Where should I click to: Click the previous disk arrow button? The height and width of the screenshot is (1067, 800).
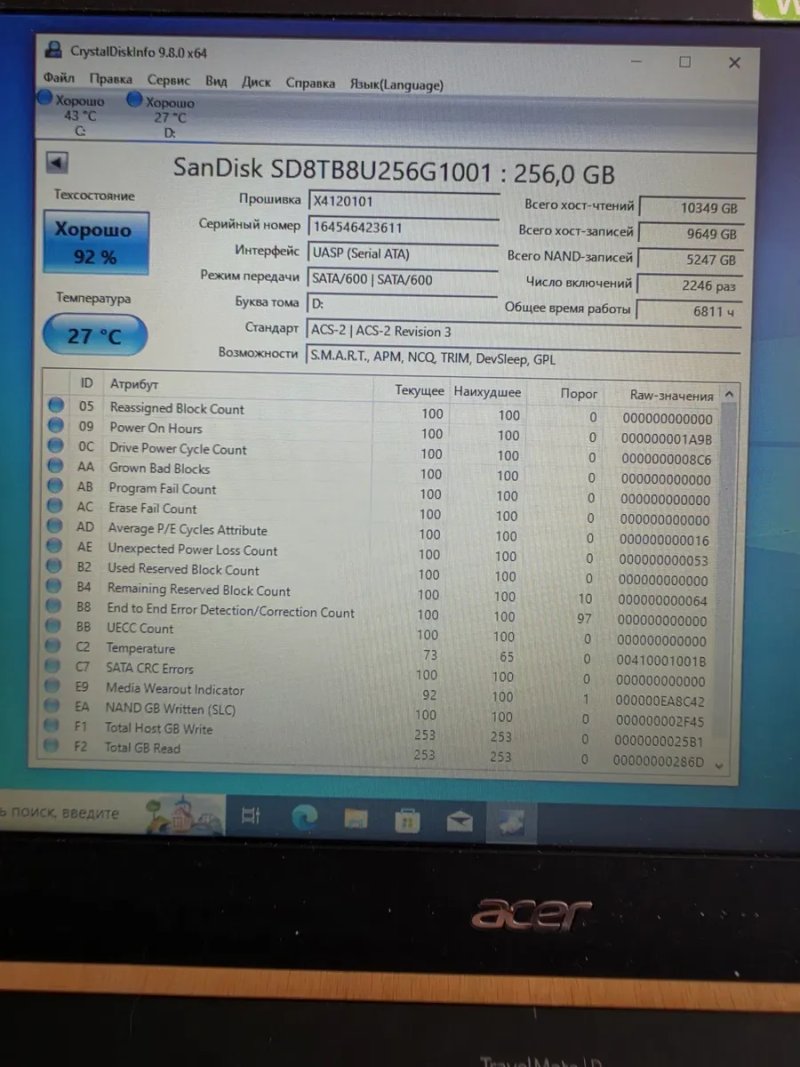point(56,163)
